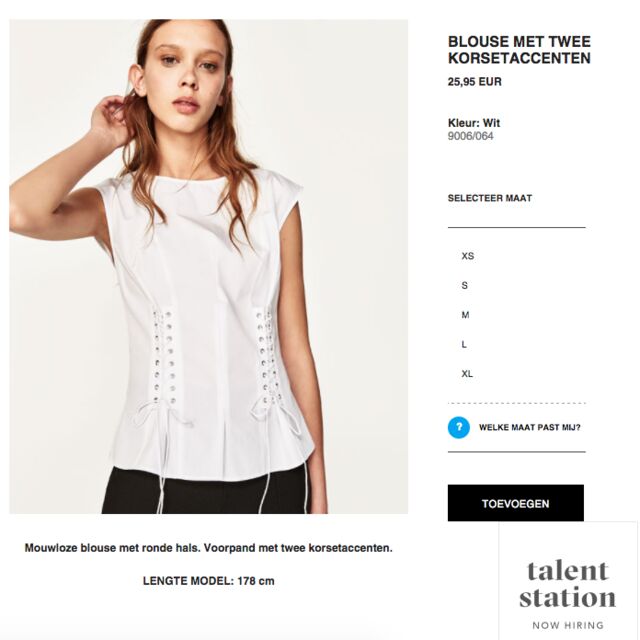Pick size M

tap(465, 315)
